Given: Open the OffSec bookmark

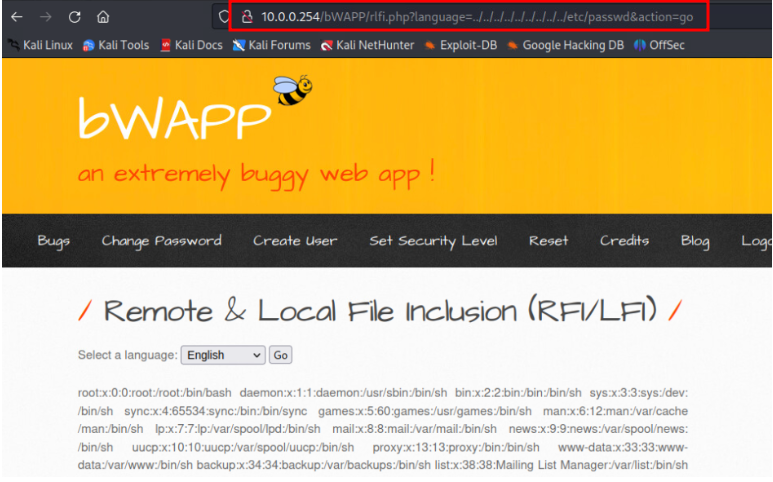Looking at the screenshot, I should [x=660, y=45].
